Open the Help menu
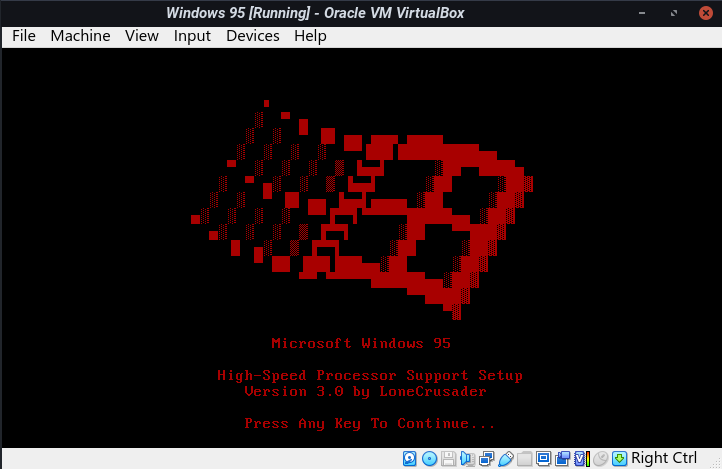This screenshot has width=722, height=469. (x=310, y=36)
